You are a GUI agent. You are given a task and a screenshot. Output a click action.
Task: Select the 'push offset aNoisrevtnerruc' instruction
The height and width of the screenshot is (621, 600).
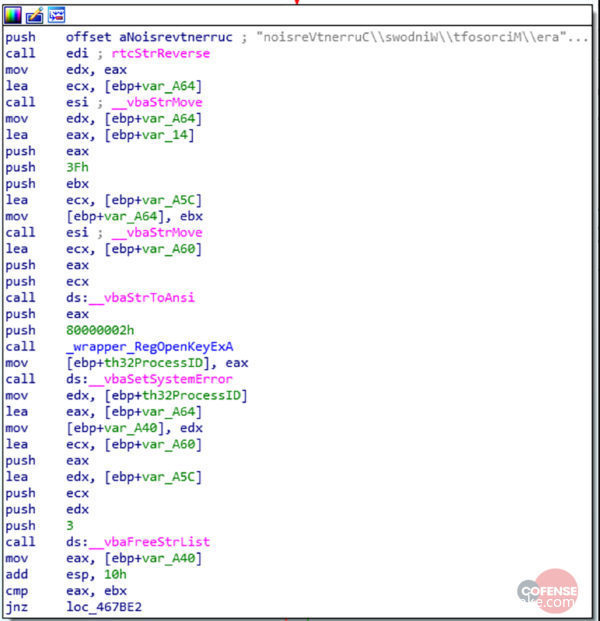pyautogui.click(x=119, y=37)
